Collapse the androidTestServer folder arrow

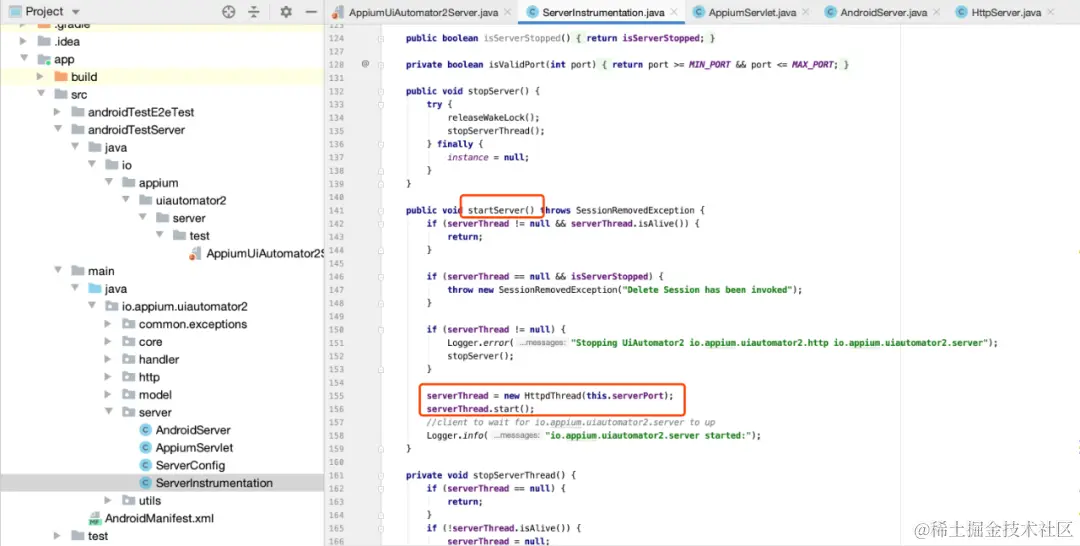(x=58, y=129)
